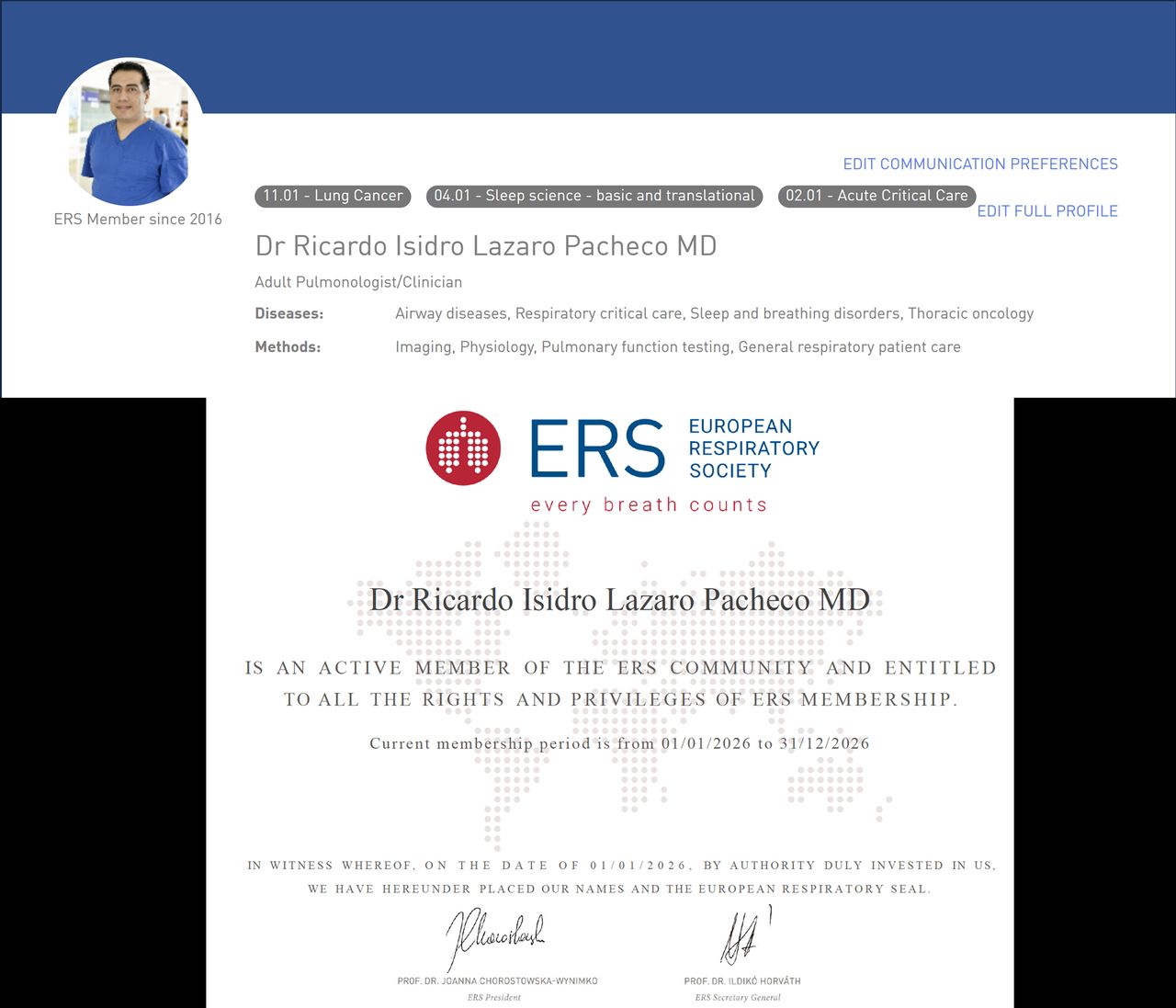Click 'TO ALL THE RIGHTS AND PRIVILEGES' line
Image resolution: width=1176 pixels, height=1008 pixels.
(621, 699)
